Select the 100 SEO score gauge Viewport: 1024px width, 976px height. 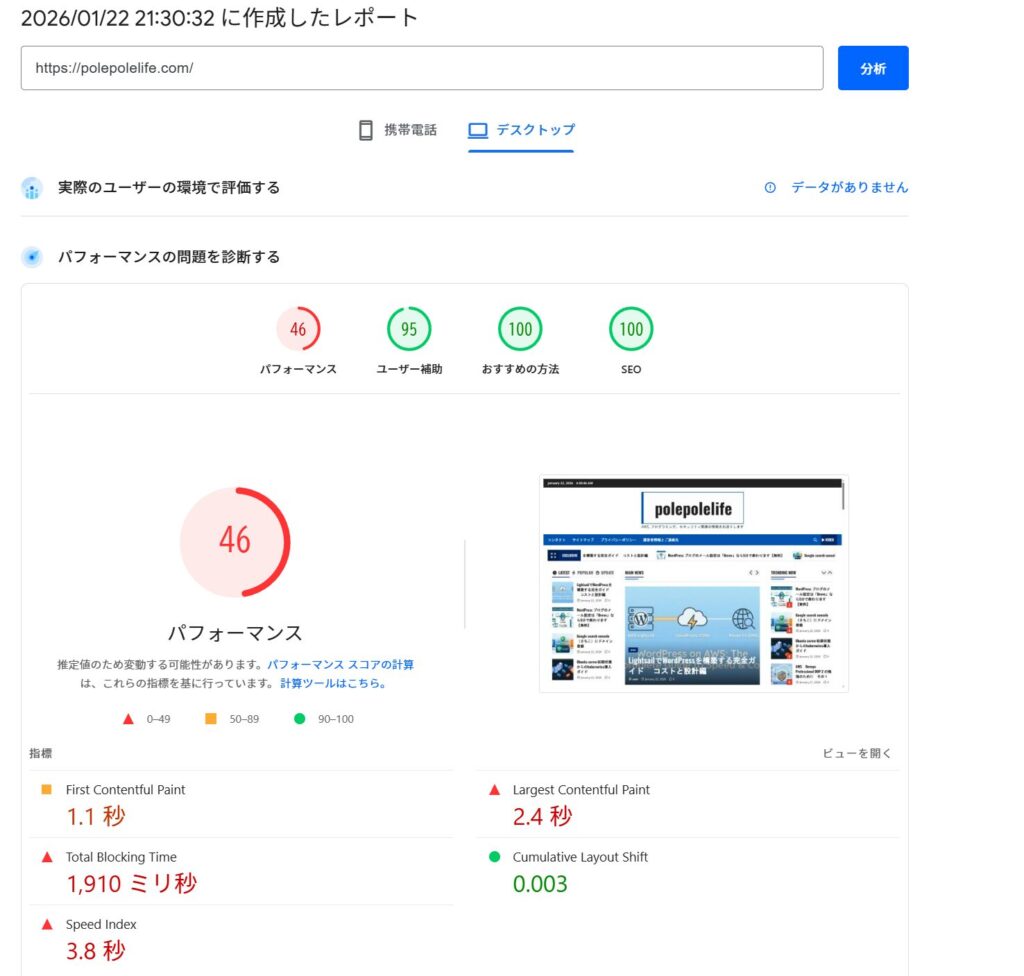631,329
